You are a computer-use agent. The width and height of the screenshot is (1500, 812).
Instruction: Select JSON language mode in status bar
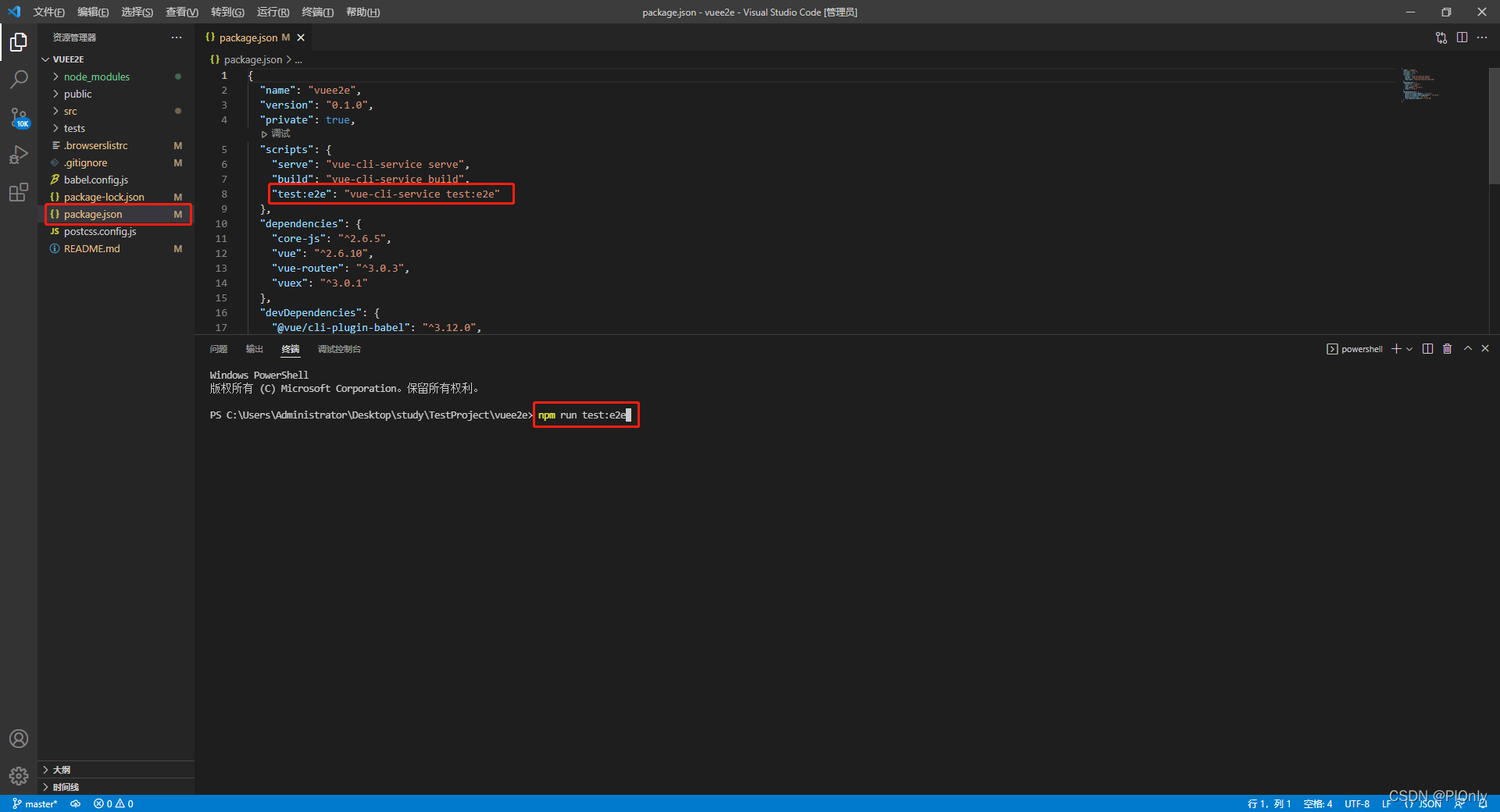[1423, 803]
